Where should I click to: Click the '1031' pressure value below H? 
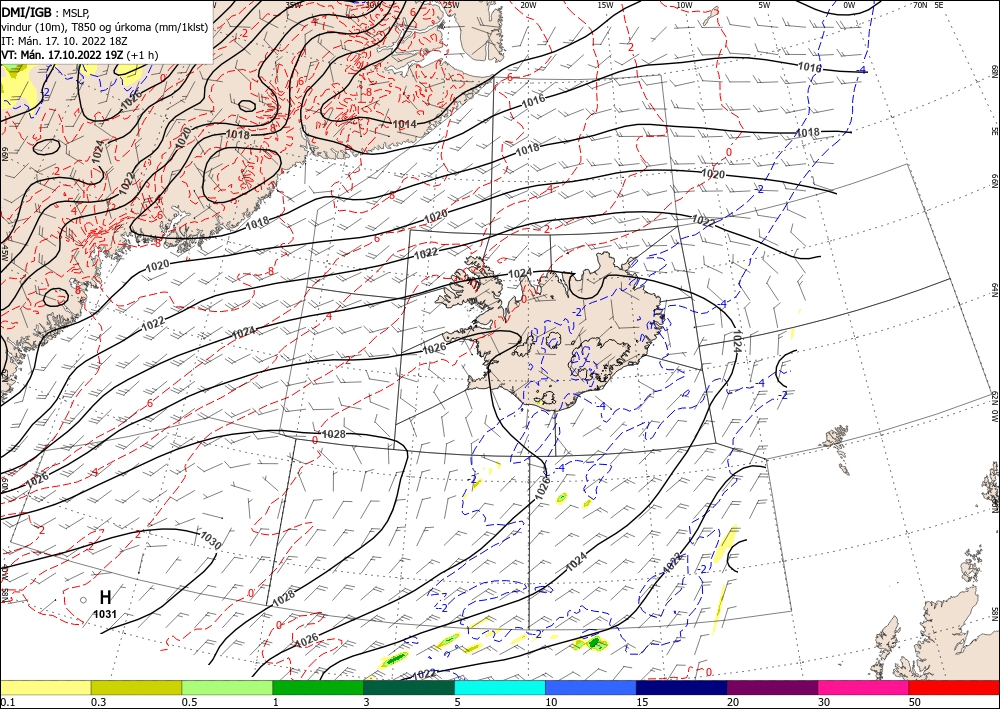click(x=105, y=614)
